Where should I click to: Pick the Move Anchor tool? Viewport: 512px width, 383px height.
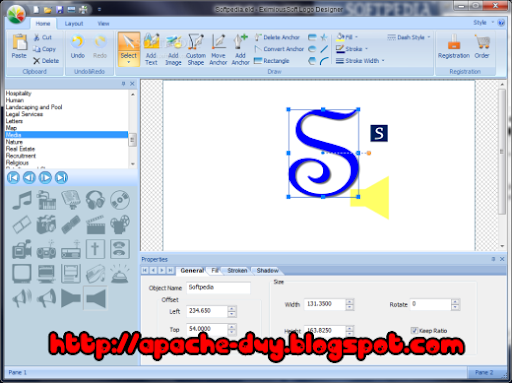218,49
